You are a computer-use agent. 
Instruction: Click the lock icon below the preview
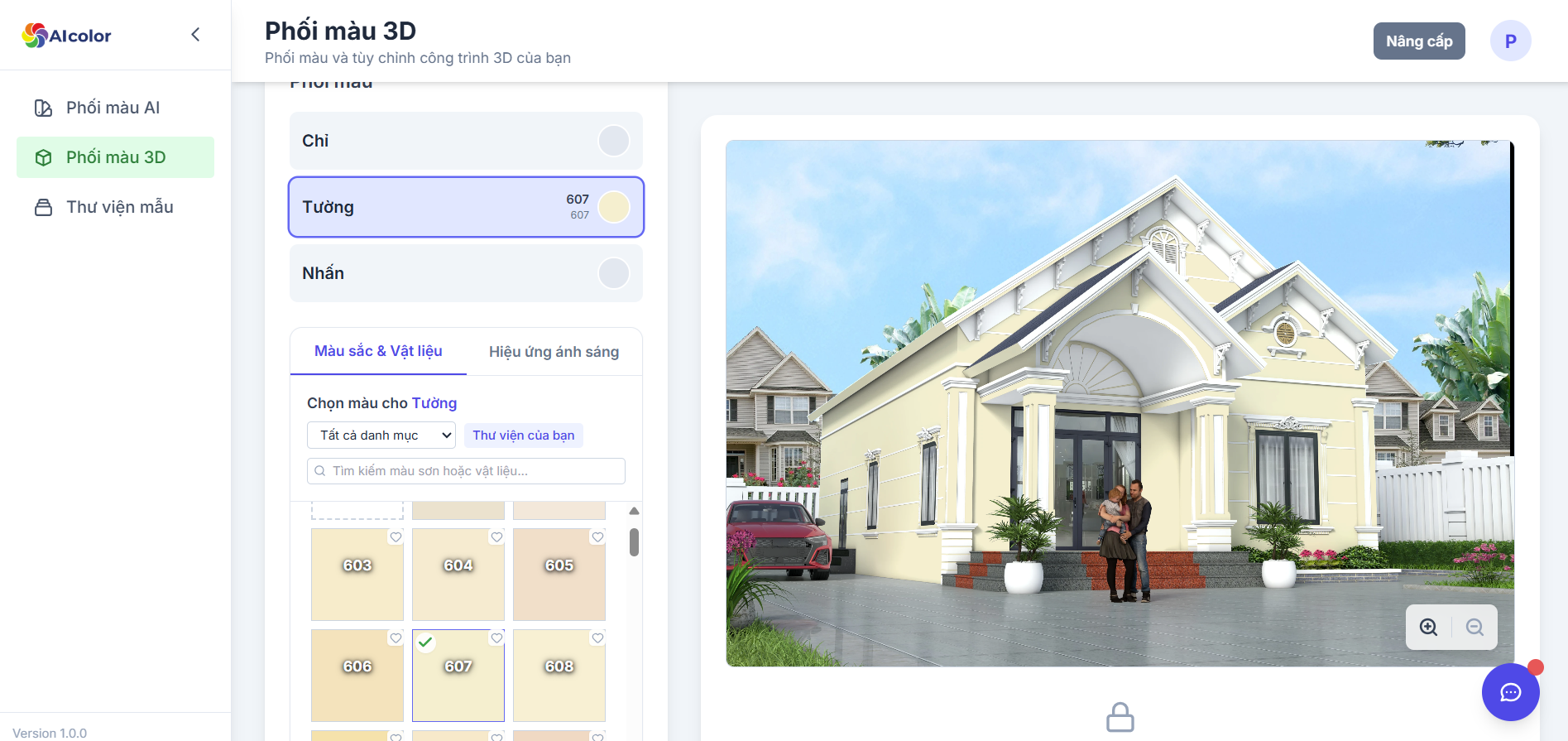click(1120, 717)
